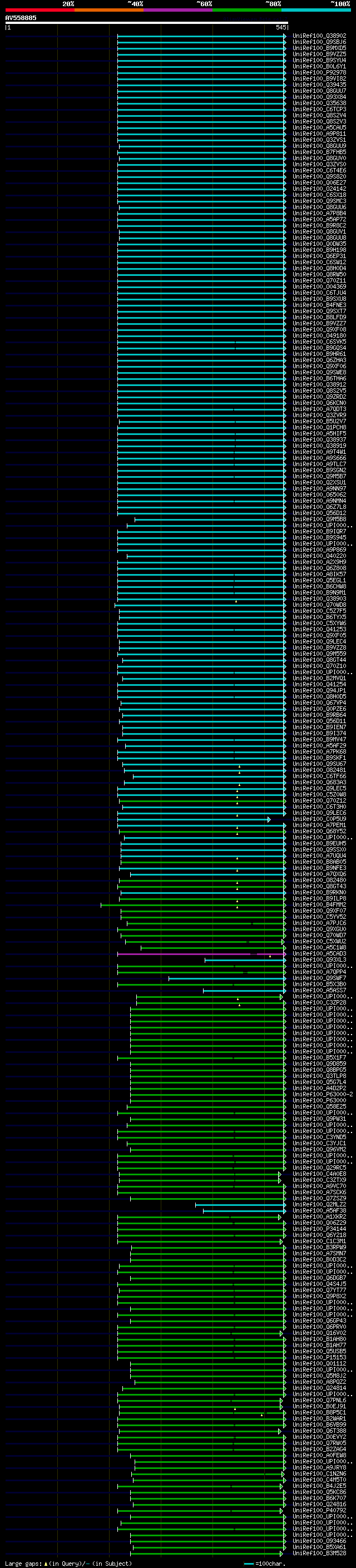Screen dimensions: 356x1568
Task: Click the green arrow end of the UniRef100_Q68Y52 bar
Action: click(x=284, y=832)
